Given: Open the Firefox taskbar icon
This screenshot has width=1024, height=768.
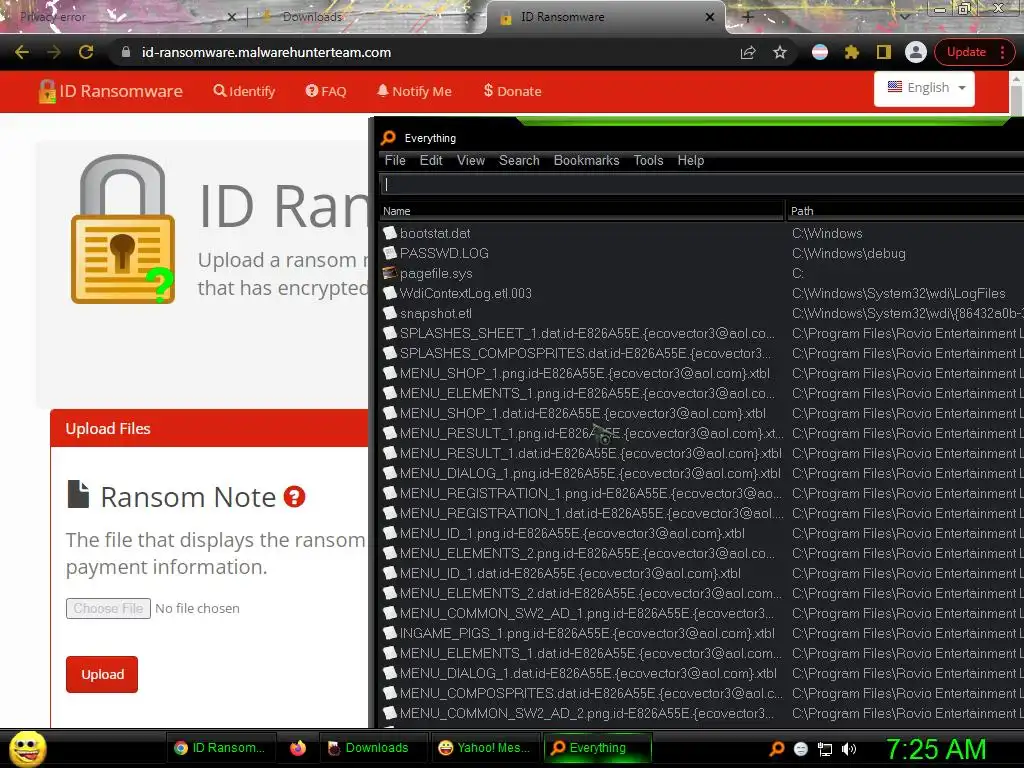Looking at the screenshot, I should pyautogui.click(x=298, y=748).
